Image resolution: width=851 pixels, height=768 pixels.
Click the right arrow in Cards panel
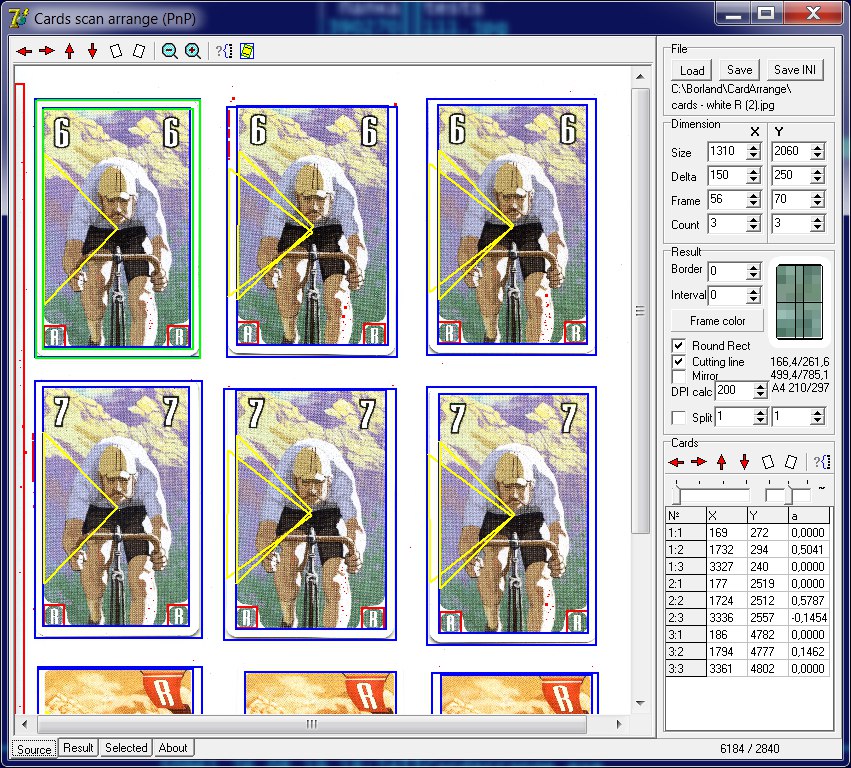pos(698,462)
